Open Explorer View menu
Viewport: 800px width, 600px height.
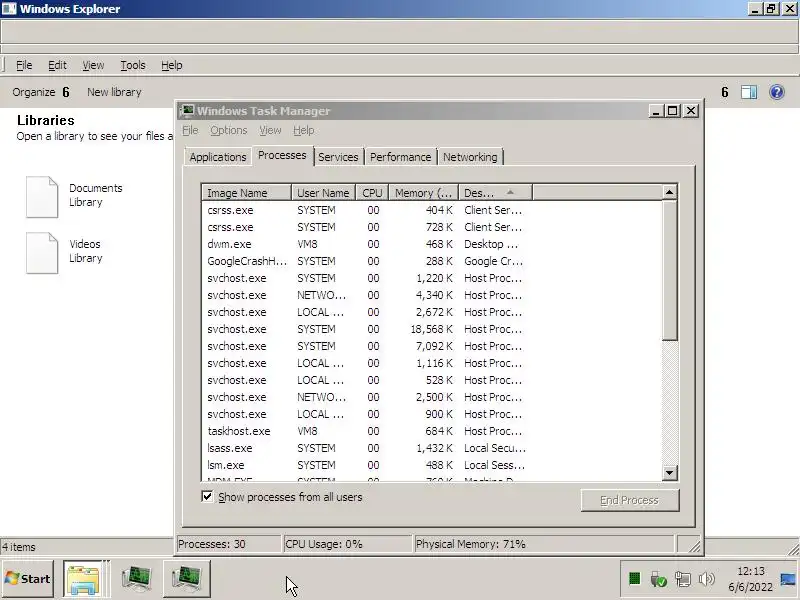[93, 65]
